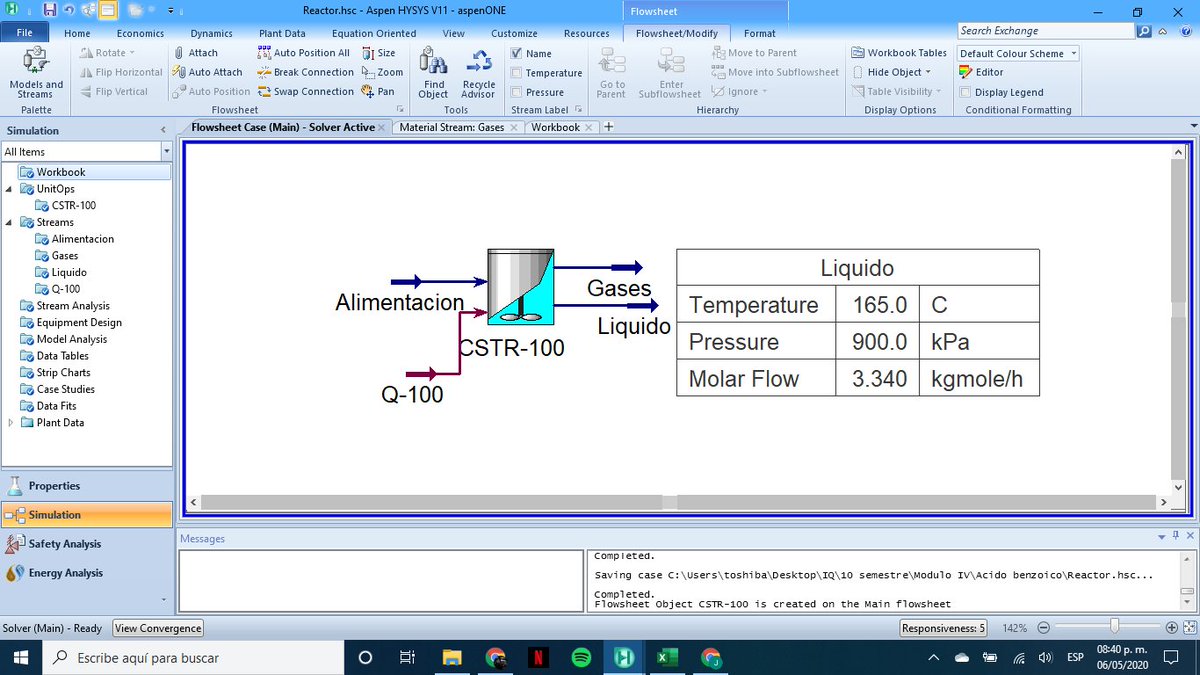
Task: Enable Temperature stream label checkbox
Action: [x=516, y=73]
